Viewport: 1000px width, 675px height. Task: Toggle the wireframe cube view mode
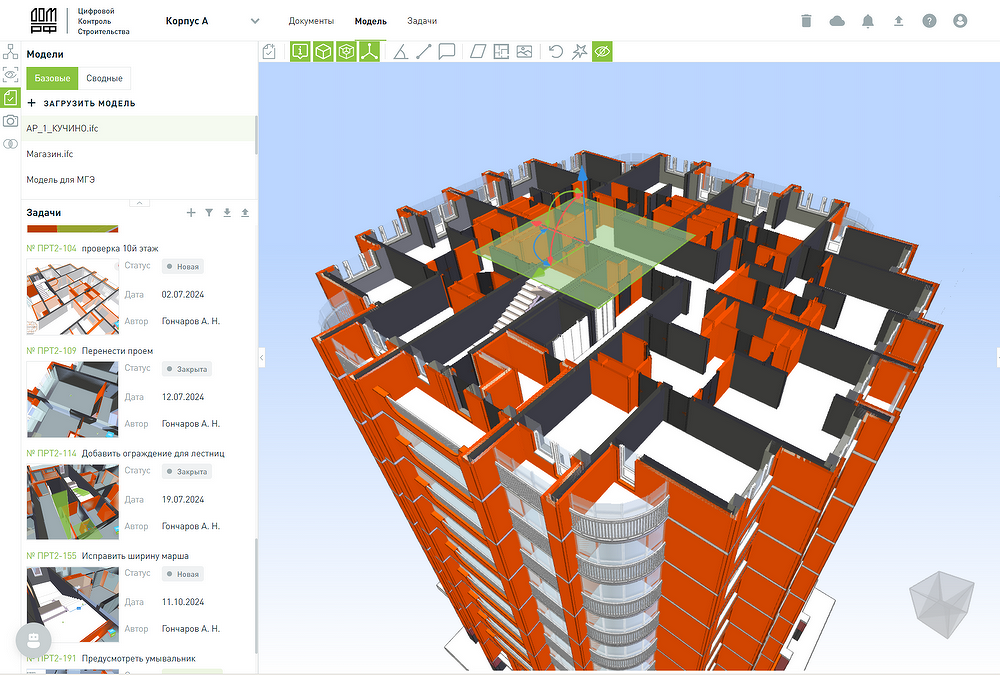[346, 52]
